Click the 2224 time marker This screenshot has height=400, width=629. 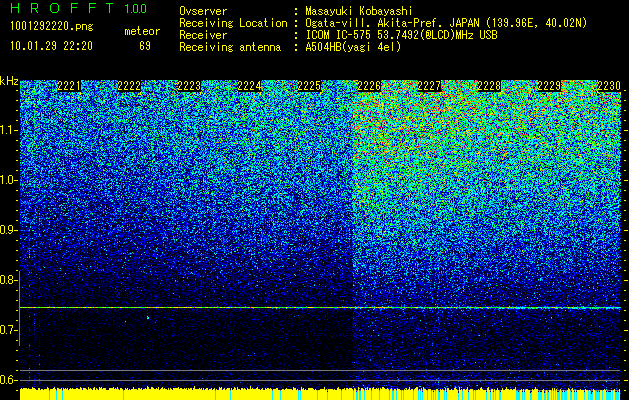pos(249,86)
